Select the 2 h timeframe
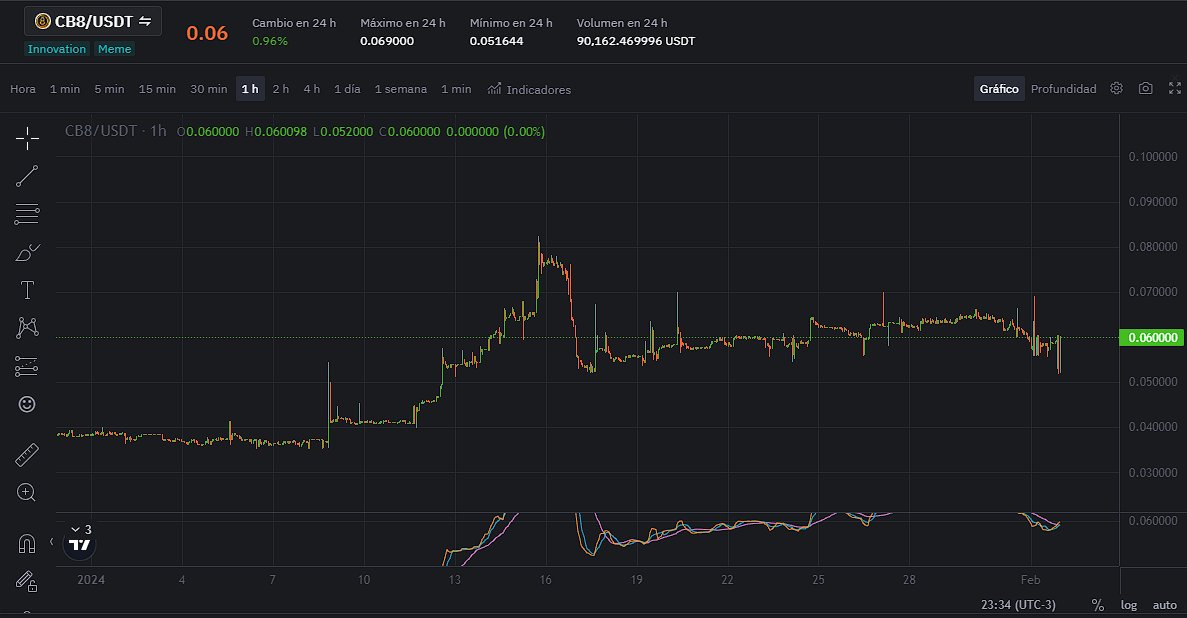Screen dimensions: 1187x618 [281, 89]
